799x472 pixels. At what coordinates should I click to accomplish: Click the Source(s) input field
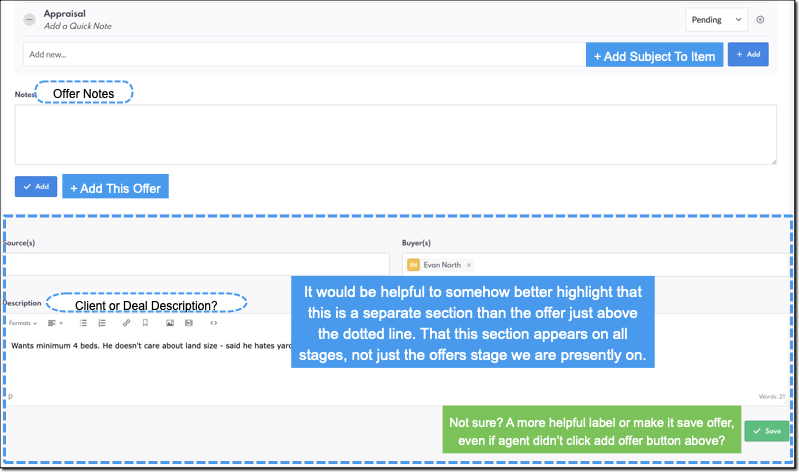click(x=197, y=265)
